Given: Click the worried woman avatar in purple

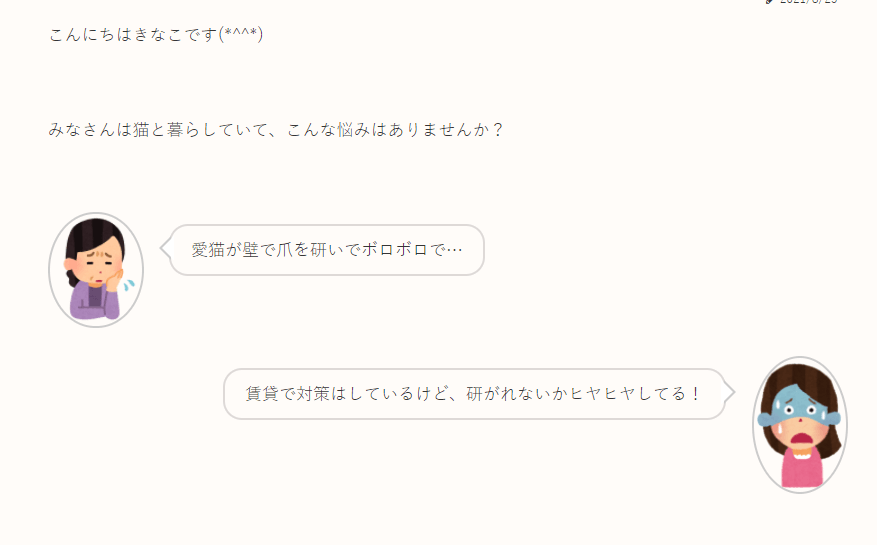Looking at the screenshot, I should pyautogui.click(x=96, y=269).
